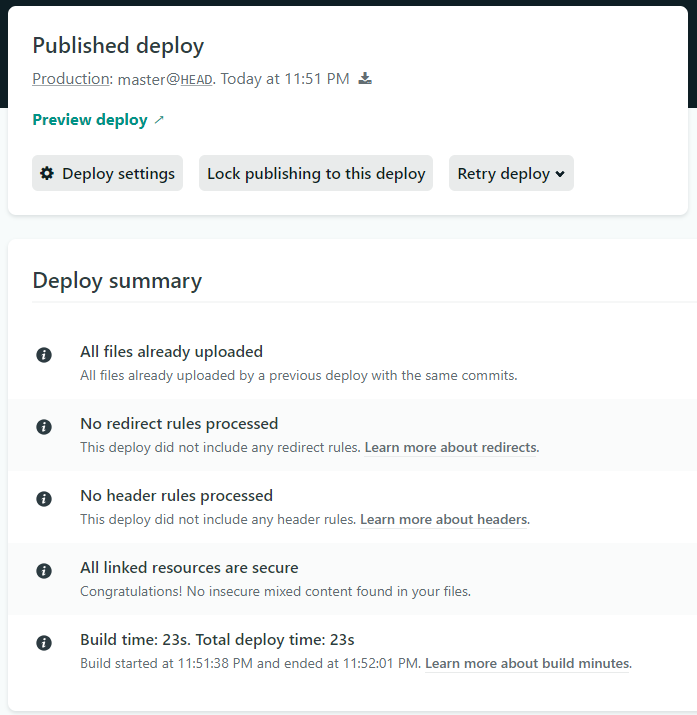This screenshot has height=715, width=697.
Task: Open Learn more about build minutes
Action: [x=527, y=664]
